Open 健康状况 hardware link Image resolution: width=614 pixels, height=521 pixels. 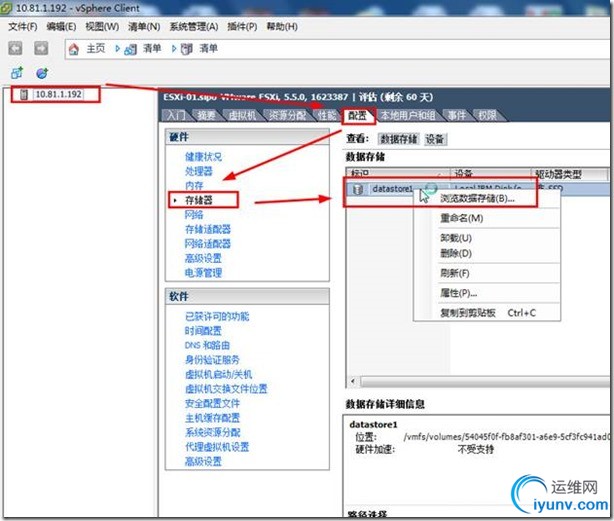point(203,157)
